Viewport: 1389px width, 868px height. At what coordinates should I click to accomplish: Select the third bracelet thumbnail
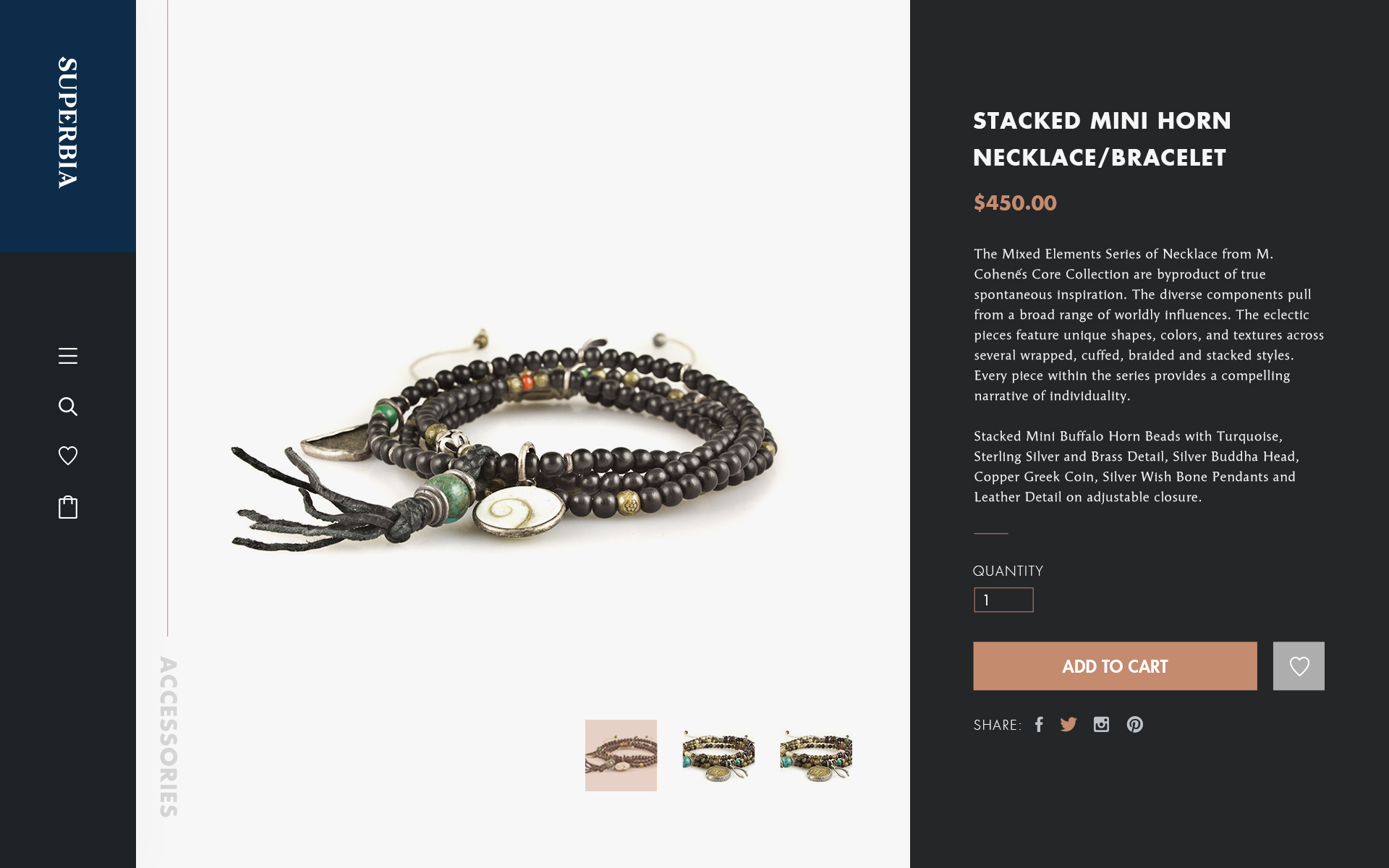pos(816,755)
